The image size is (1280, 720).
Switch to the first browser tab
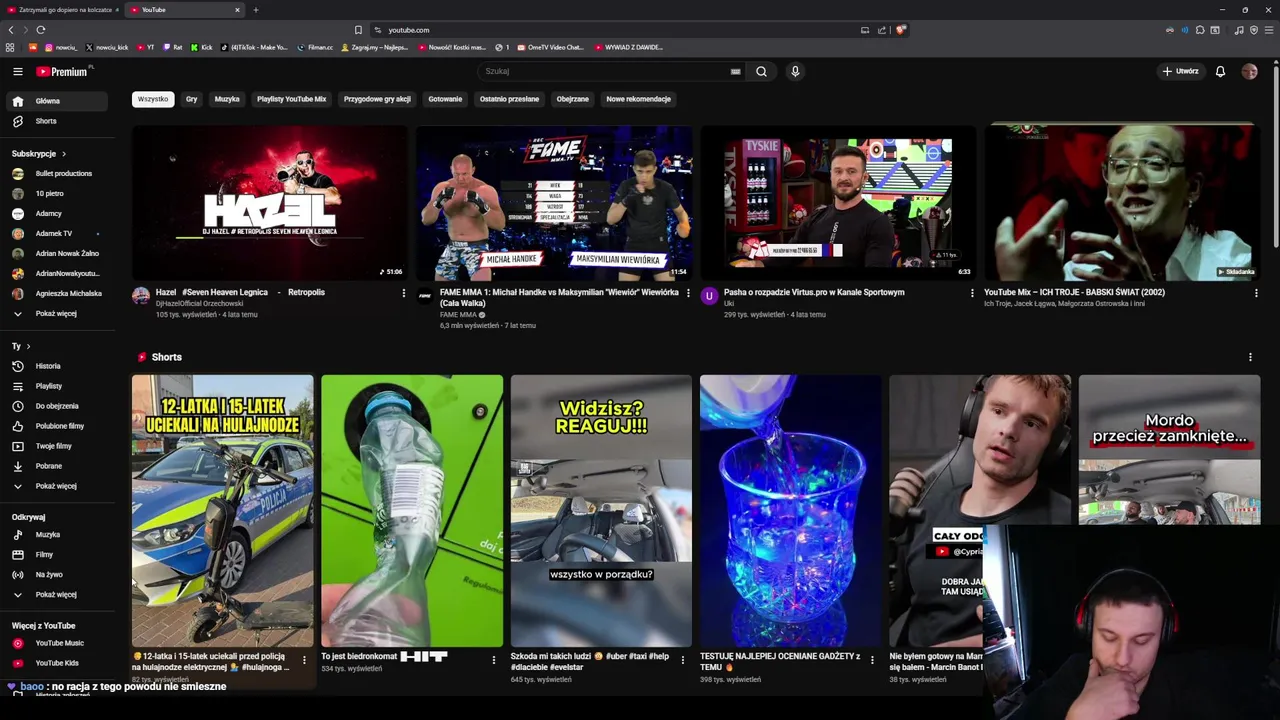point(63,10)
